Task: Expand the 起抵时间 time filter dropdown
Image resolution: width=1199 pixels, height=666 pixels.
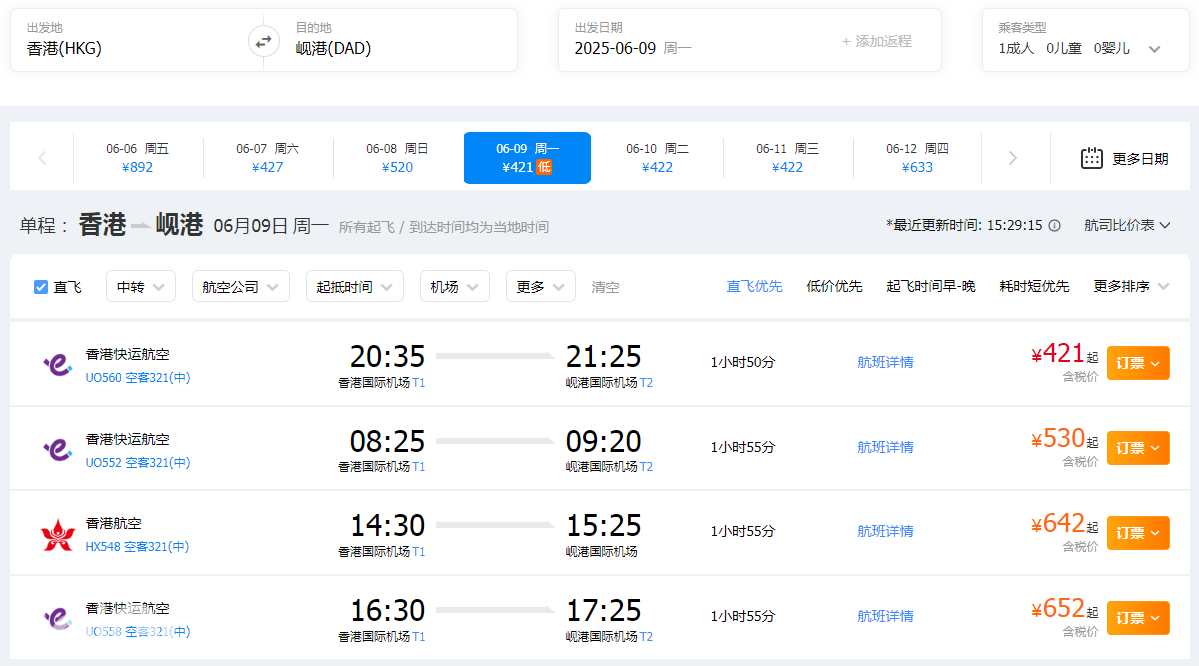Action: [x=354, y=287]
